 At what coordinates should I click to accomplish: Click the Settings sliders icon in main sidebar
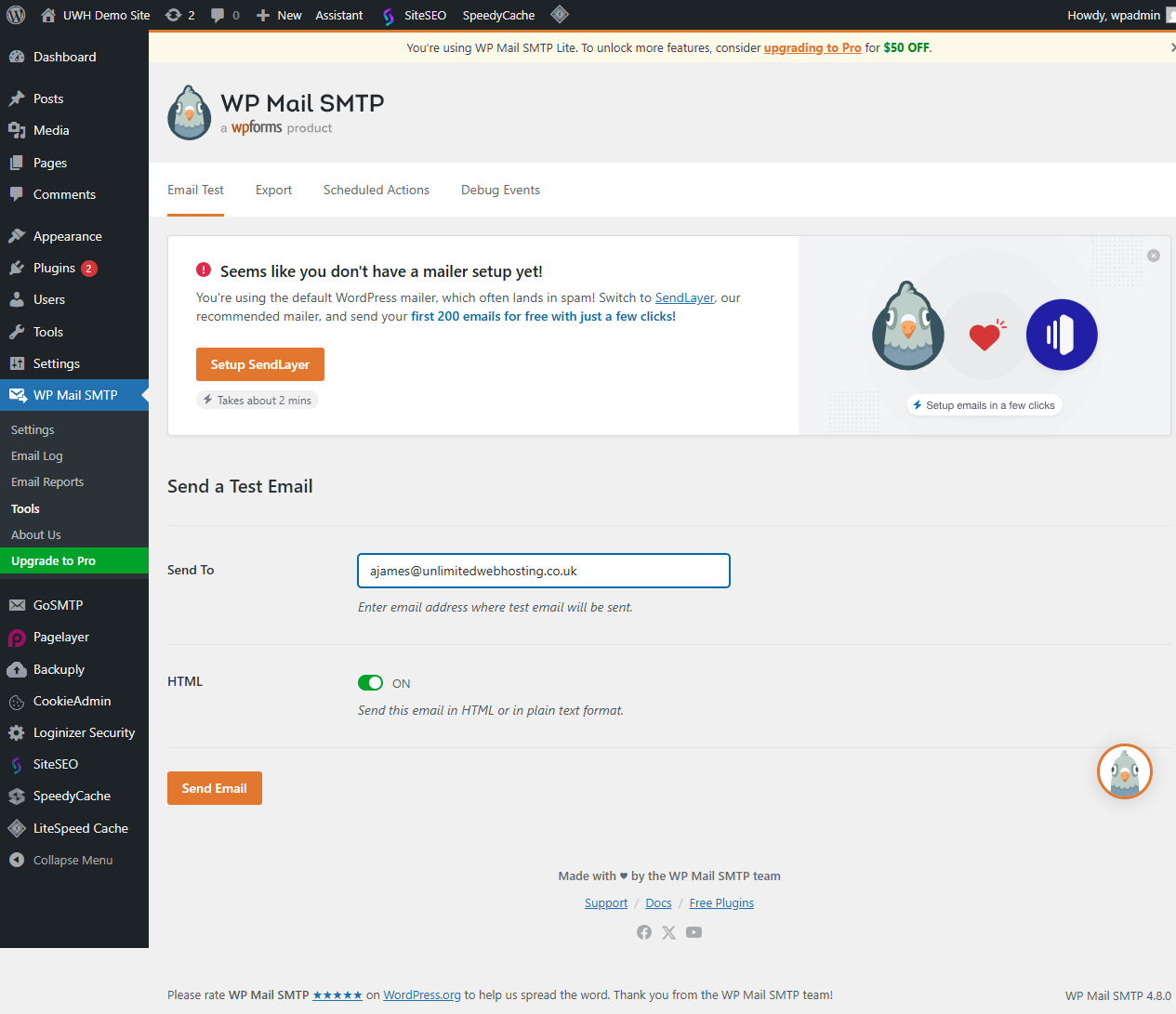tap(17, 363)
